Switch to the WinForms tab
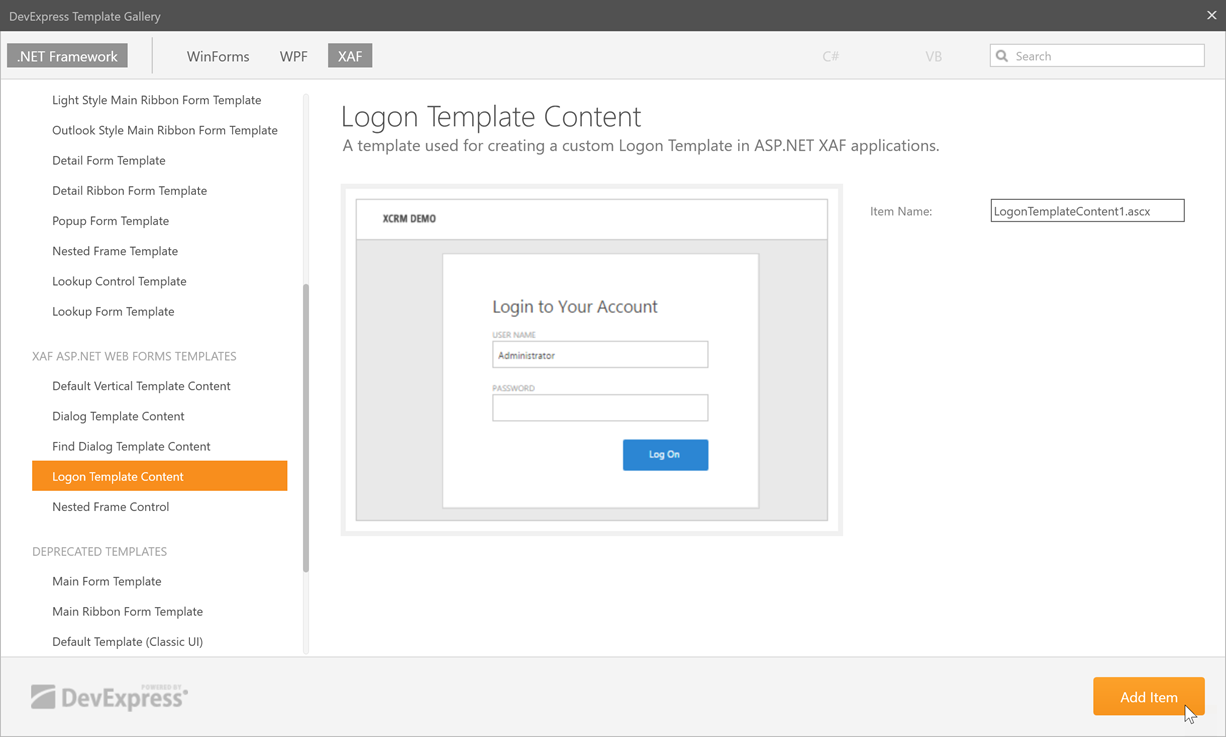The width and height of the screenshot is (1226, 738). 218,56
